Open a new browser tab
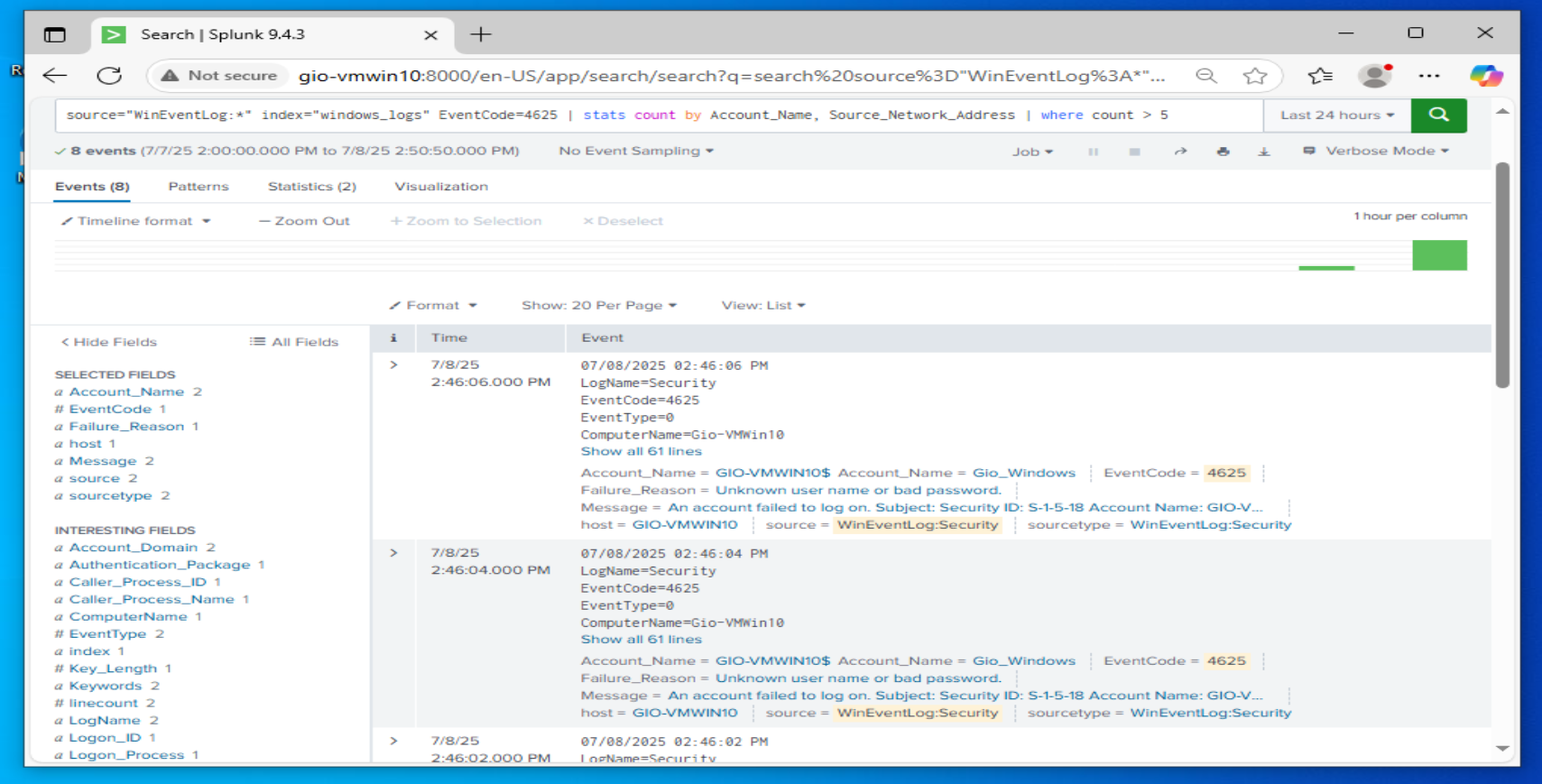 tap(481, 34)
